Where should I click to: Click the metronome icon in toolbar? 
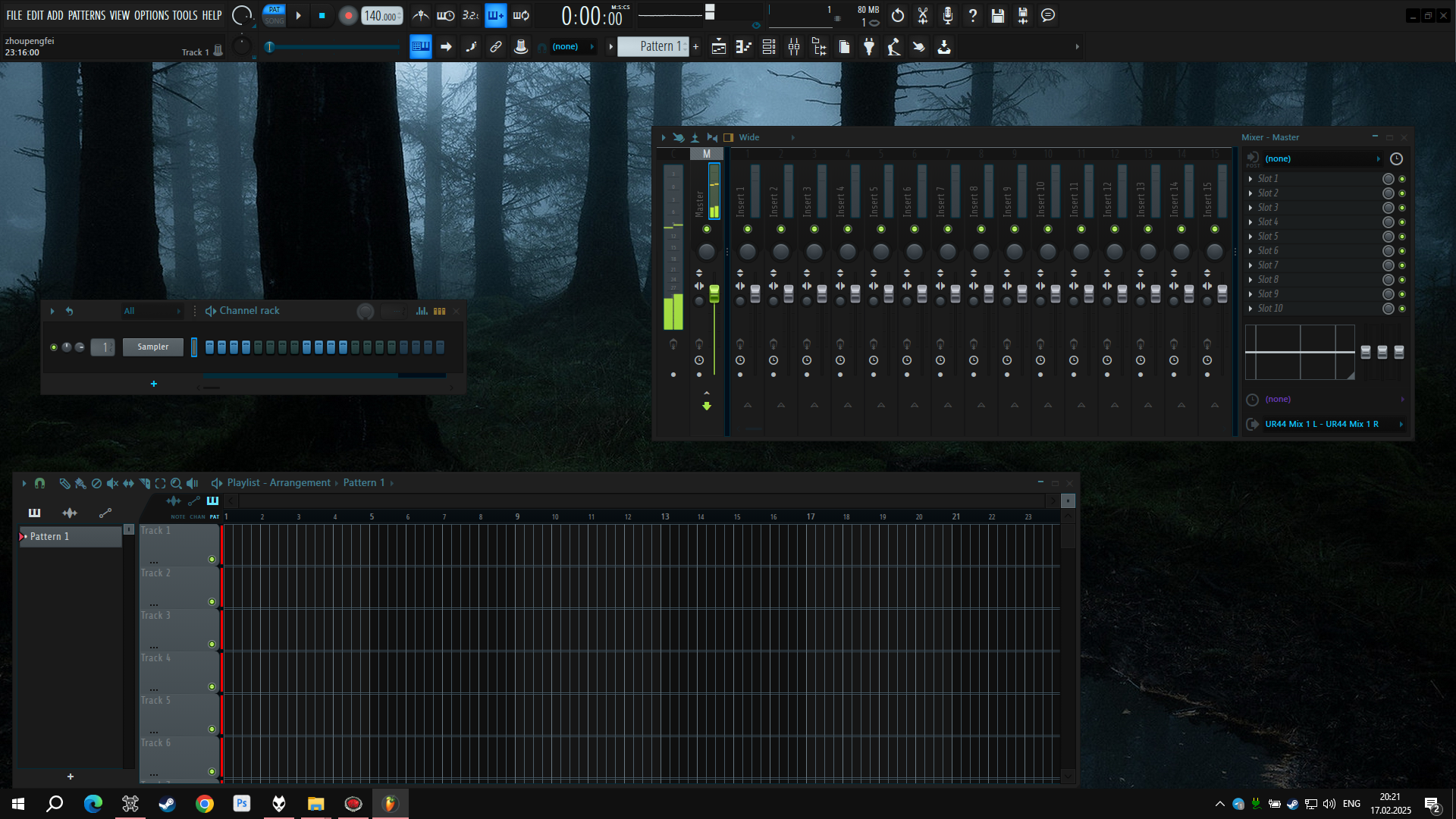[421, 15]
